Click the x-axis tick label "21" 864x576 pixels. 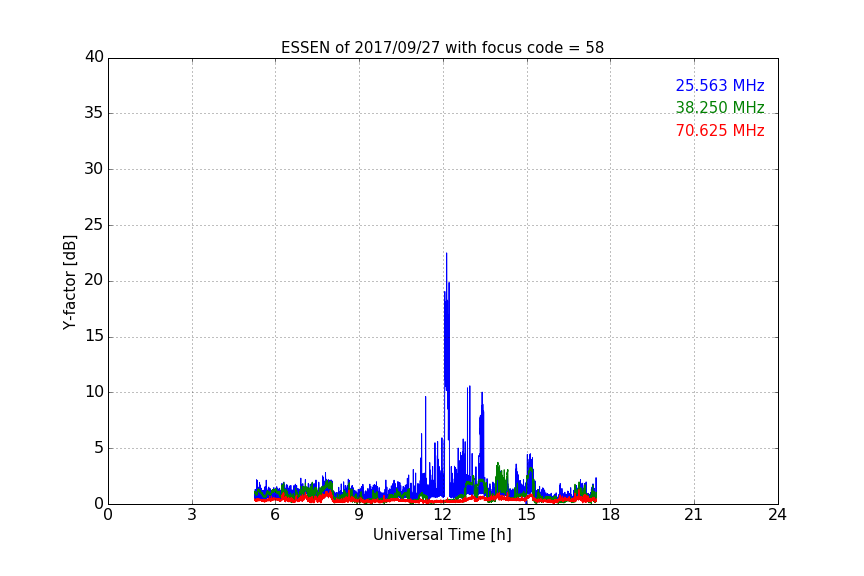click(x=694, y=515)
